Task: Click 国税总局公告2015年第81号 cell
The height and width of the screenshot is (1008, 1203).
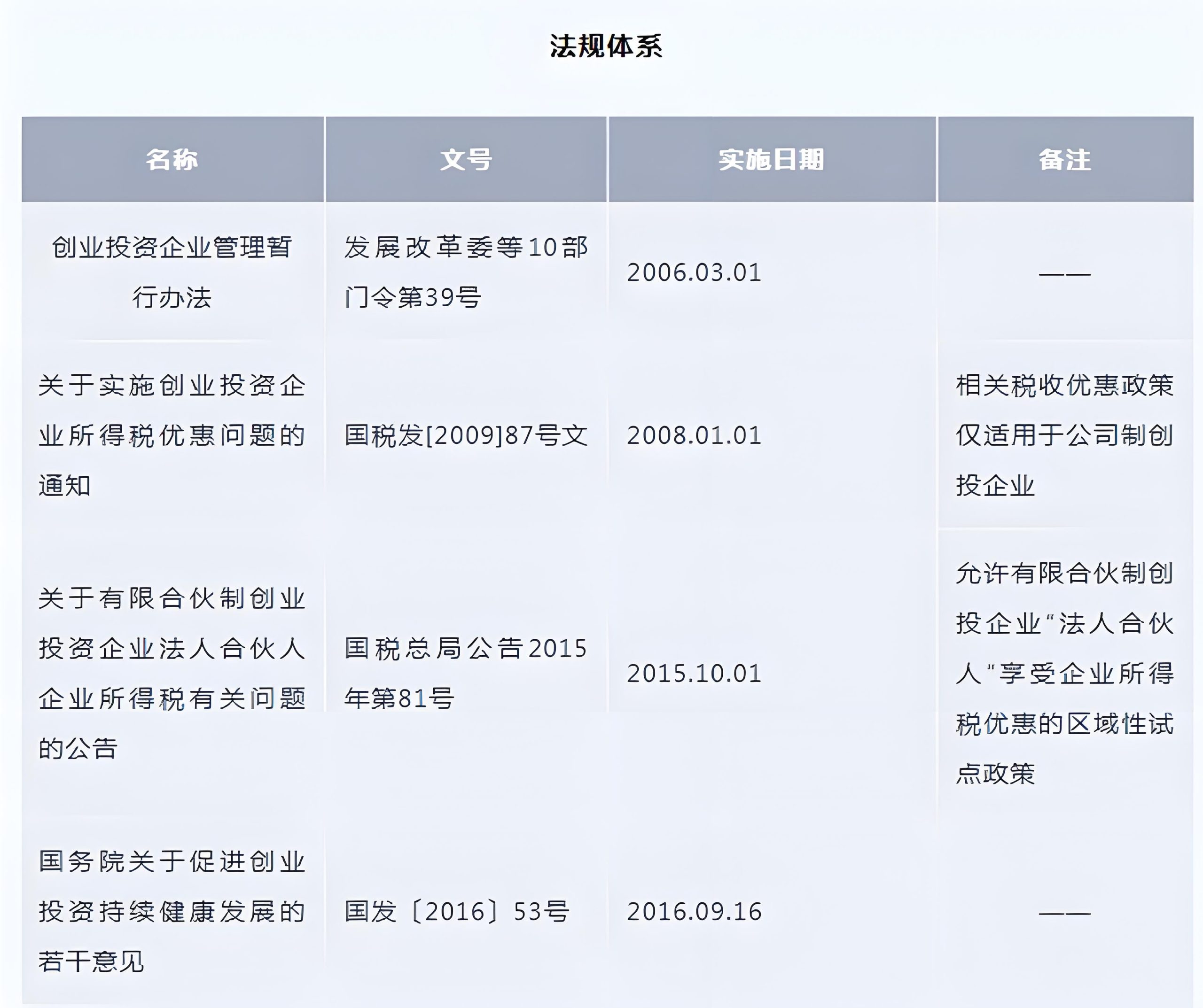Action: [x=466, y=674]
